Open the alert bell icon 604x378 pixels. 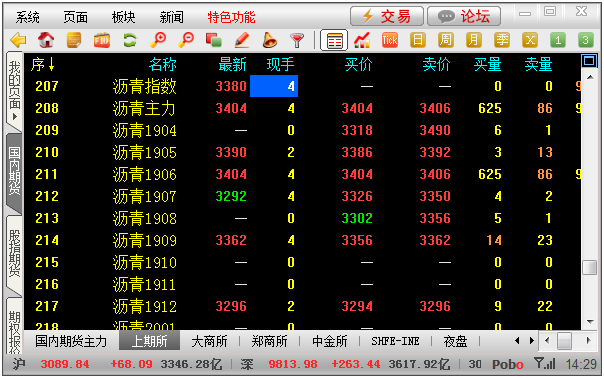(269, 40)
